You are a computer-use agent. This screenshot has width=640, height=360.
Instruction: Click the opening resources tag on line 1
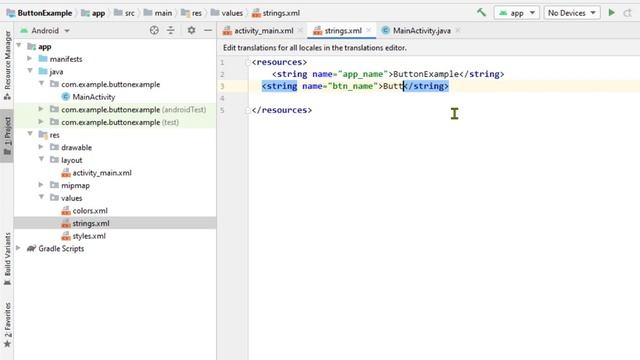(x=279, y=62)
